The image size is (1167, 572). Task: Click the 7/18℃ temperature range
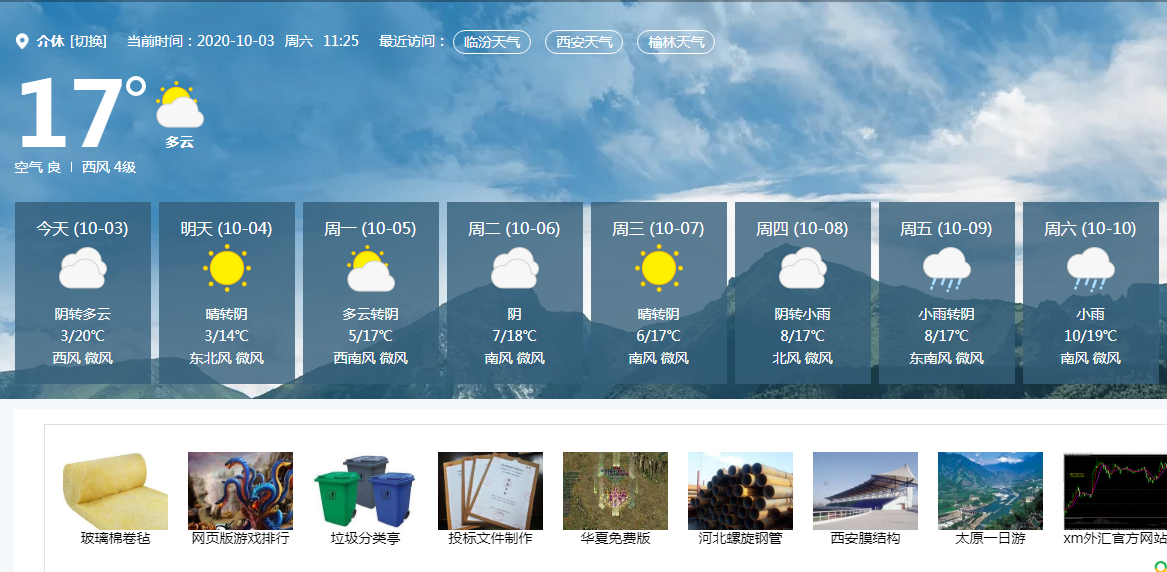coord(514,336)
